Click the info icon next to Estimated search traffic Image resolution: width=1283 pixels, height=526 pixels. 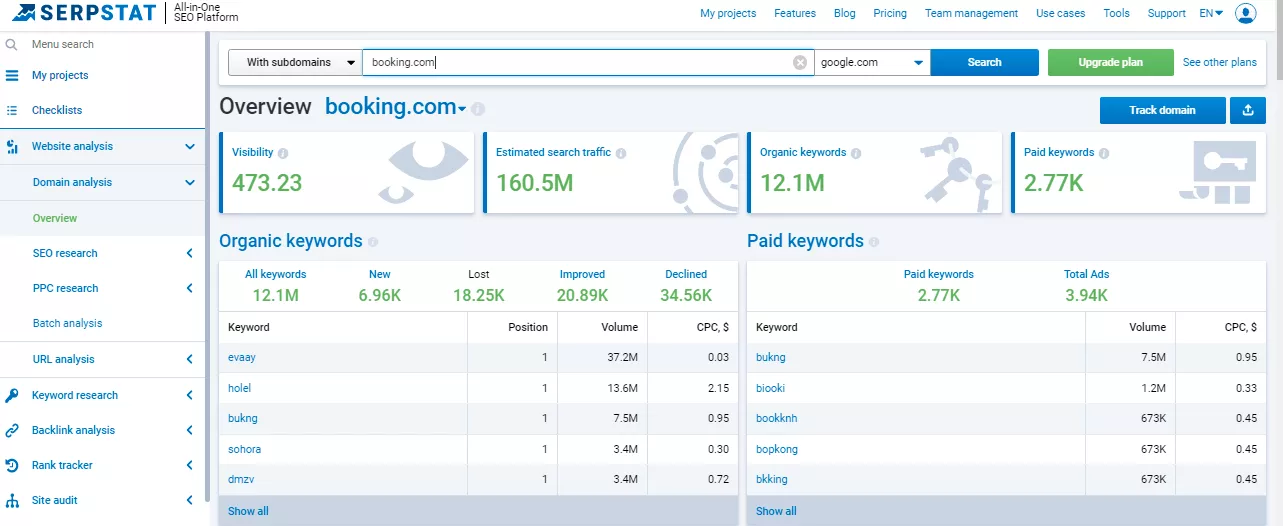coord(621,153)
